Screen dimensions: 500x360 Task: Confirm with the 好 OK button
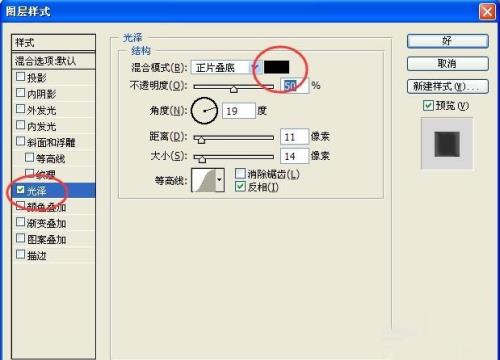(x=448, y=41)
